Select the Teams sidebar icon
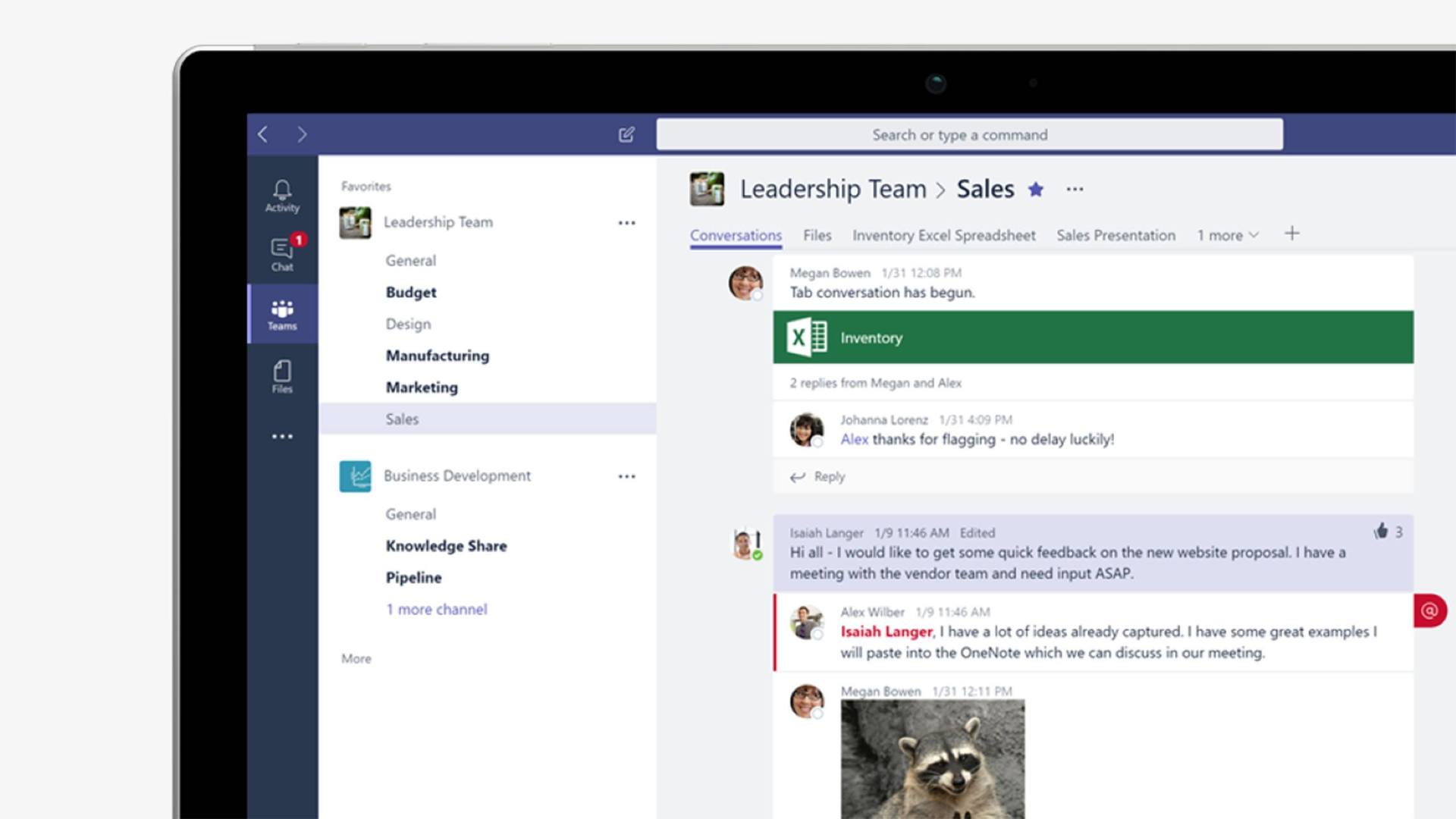 tap(282, 315)
